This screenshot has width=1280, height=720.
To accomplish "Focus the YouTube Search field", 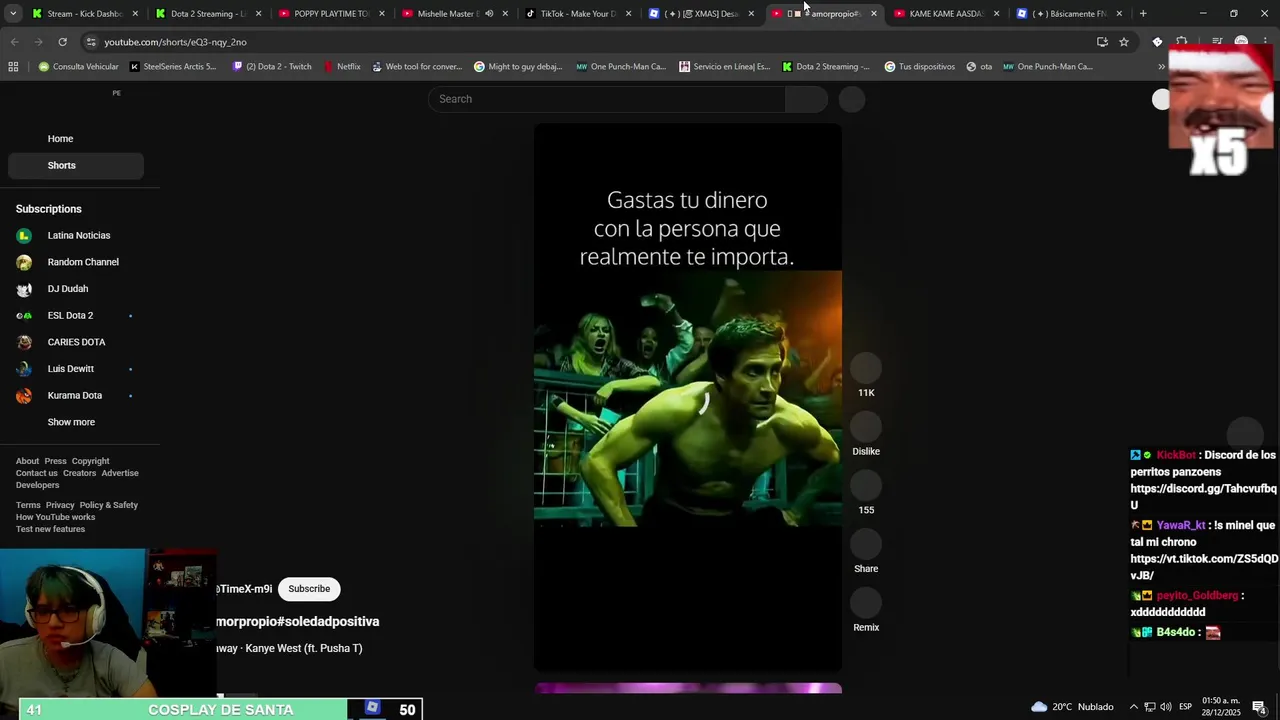I will point(607,99).
